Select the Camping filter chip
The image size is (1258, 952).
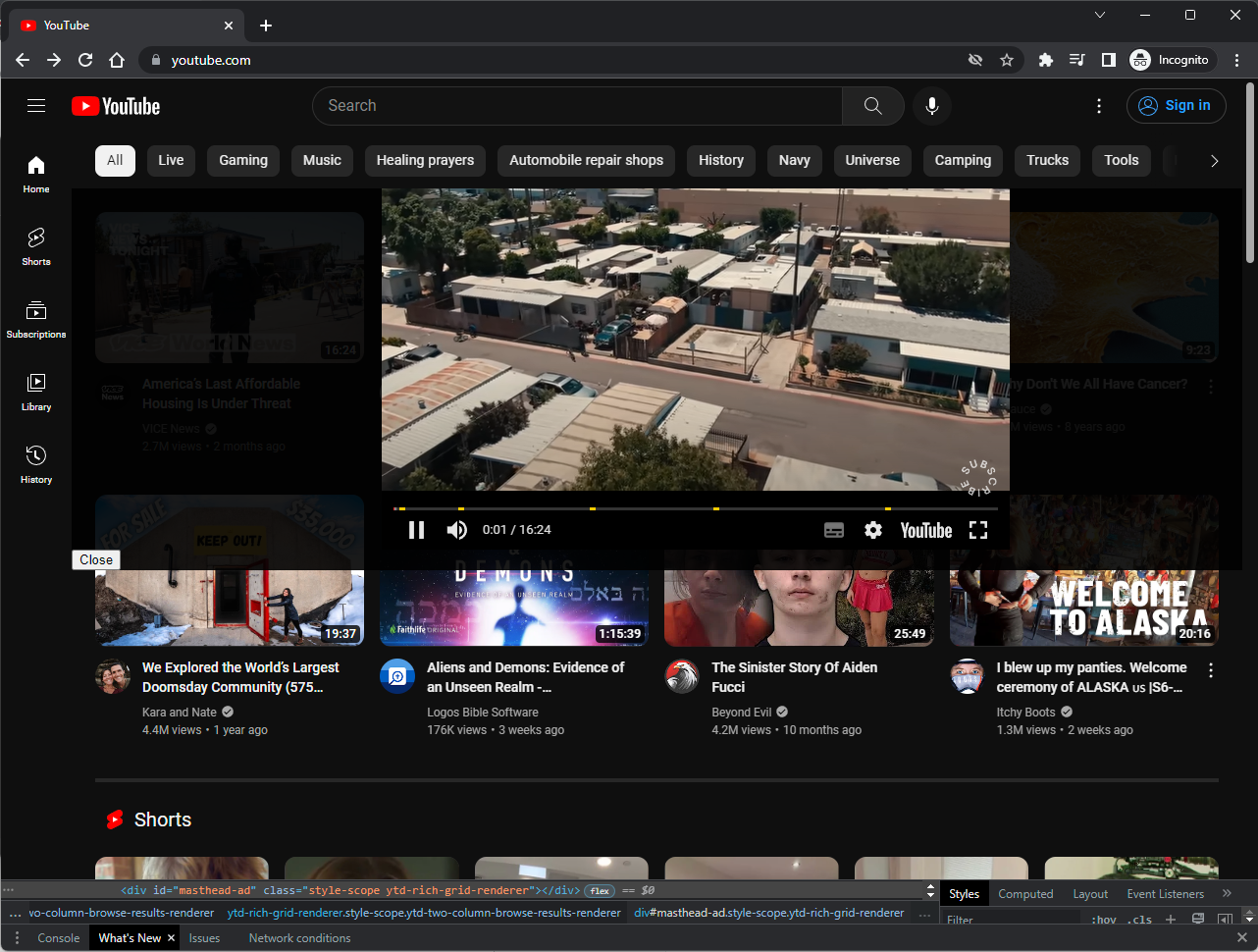(x=963, y=160)
